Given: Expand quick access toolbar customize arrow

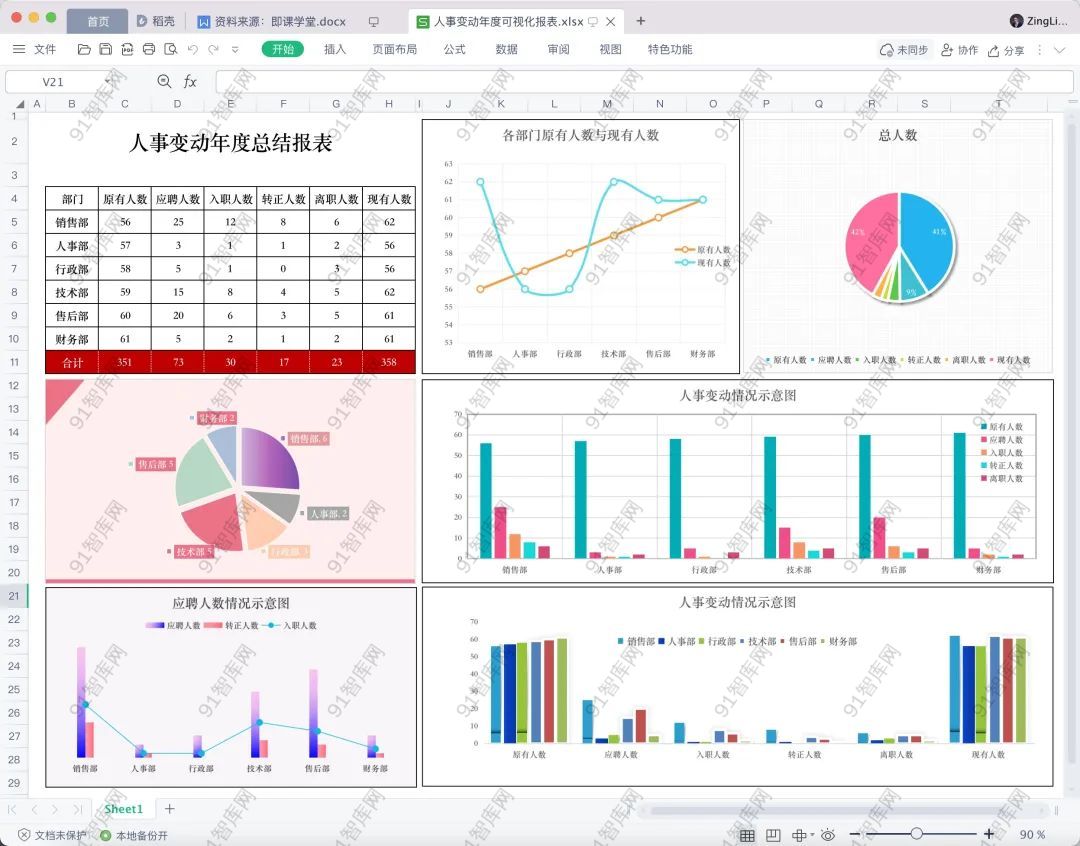Looking at the screenshot, I should [x=235, y=49].
